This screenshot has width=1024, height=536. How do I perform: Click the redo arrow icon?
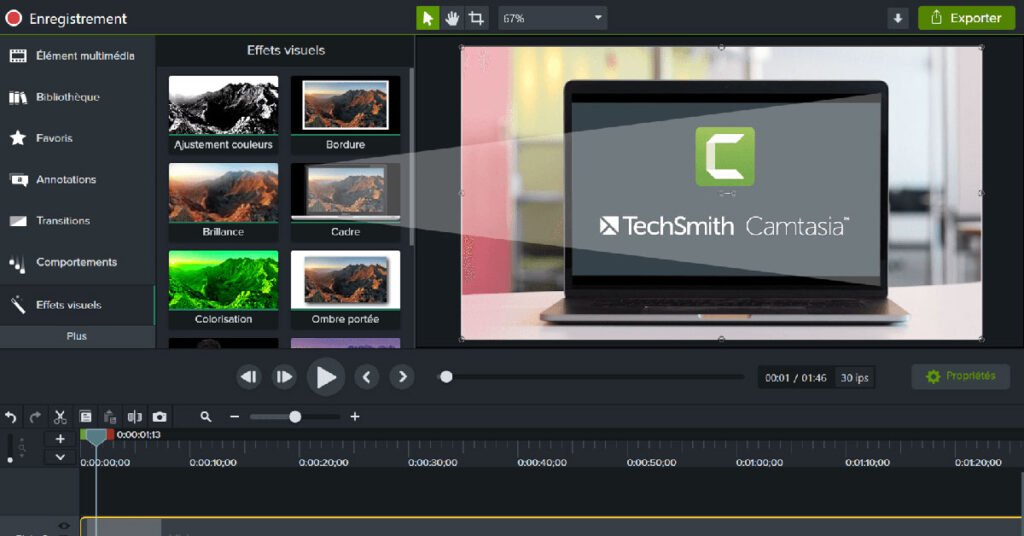click(x=35, y=417)
